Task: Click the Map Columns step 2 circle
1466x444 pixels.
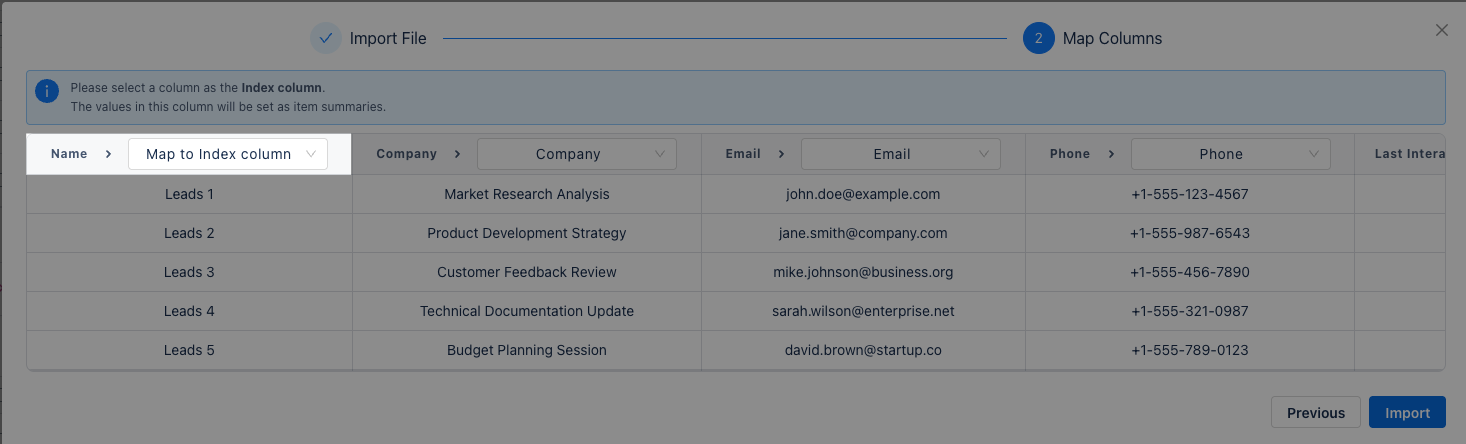Action: [1039, 39]
